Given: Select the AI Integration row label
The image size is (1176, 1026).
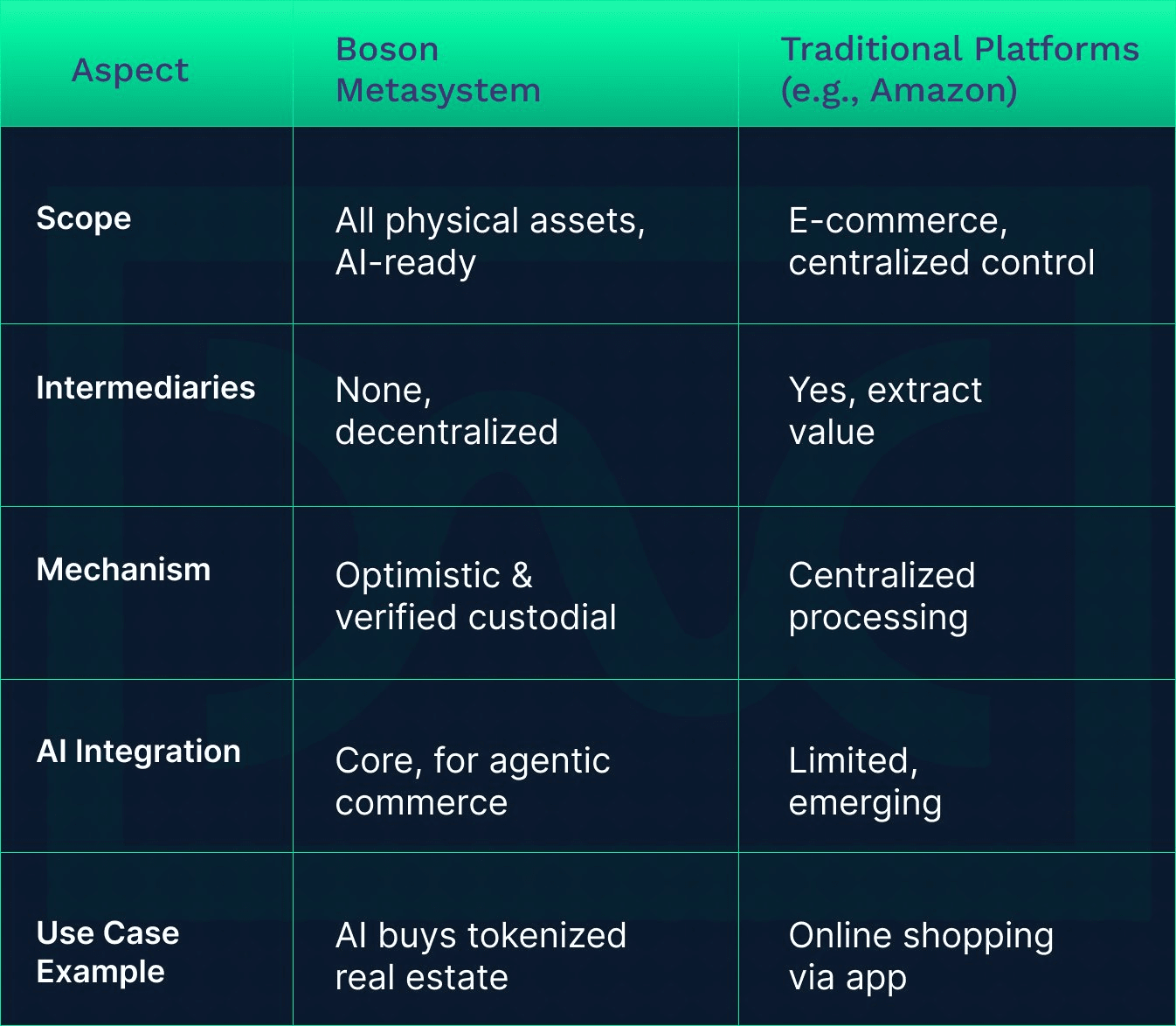Looking at the screenshot, I should (138, 752).
